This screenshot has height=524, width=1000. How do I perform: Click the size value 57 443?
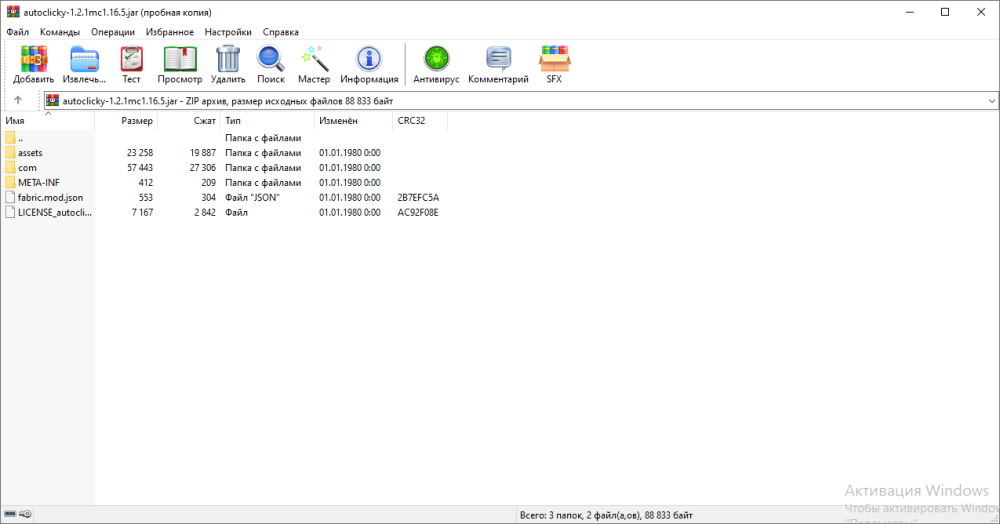140,168
